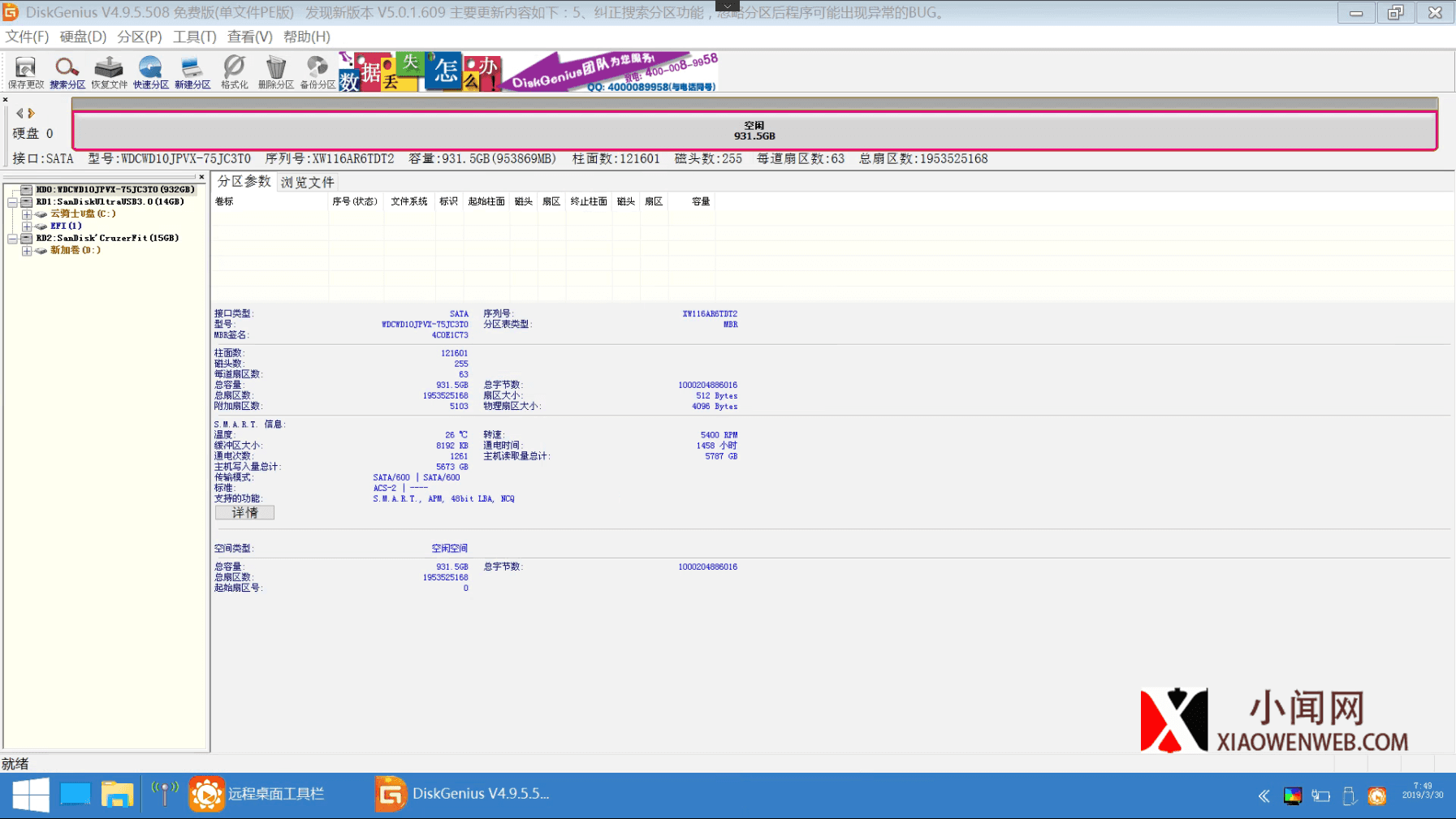This screenshot has height=819, width=1456.
Task: Click the 详情 button under S.M.A.R.T. info
Action: pyautogui.click(x=244, y=513)
